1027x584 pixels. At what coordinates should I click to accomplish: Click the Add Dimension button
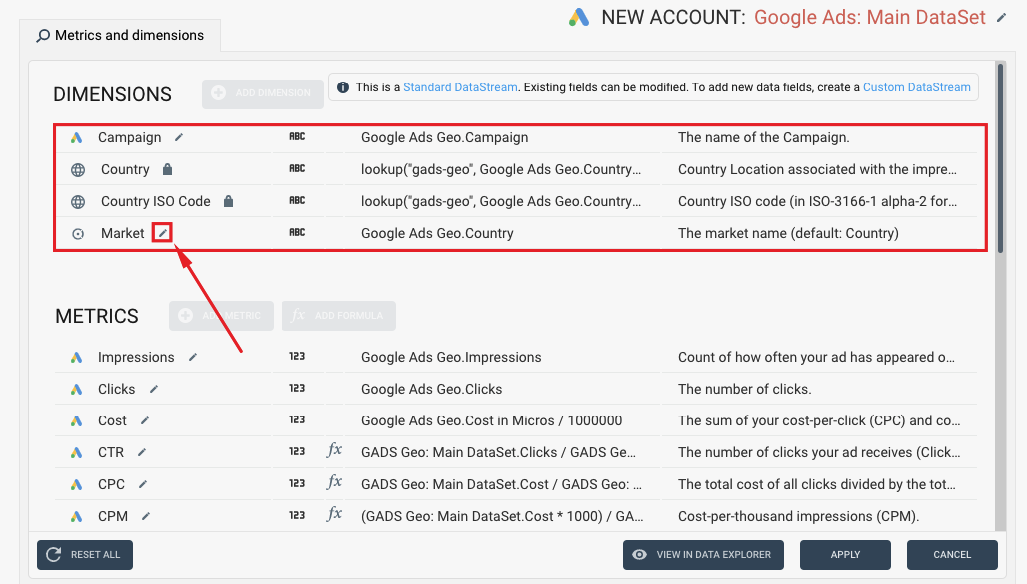(x=263, y=93)
